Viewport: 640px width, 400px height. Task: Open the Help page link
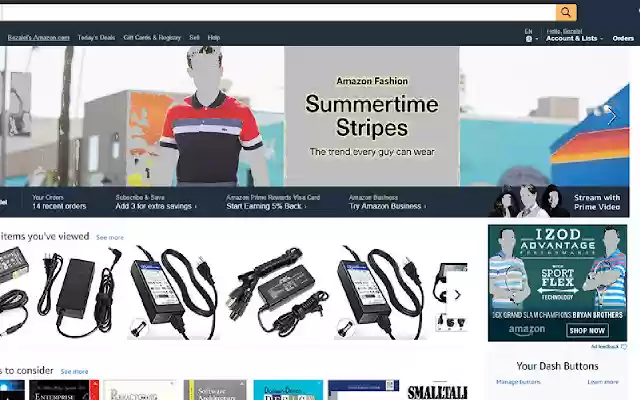[x=213, y=38]
